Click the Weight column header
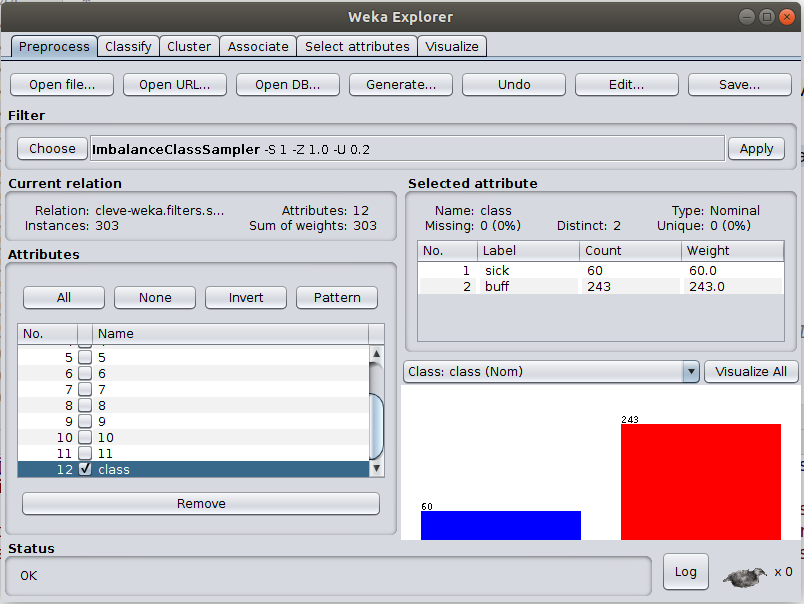 point(732,251)
